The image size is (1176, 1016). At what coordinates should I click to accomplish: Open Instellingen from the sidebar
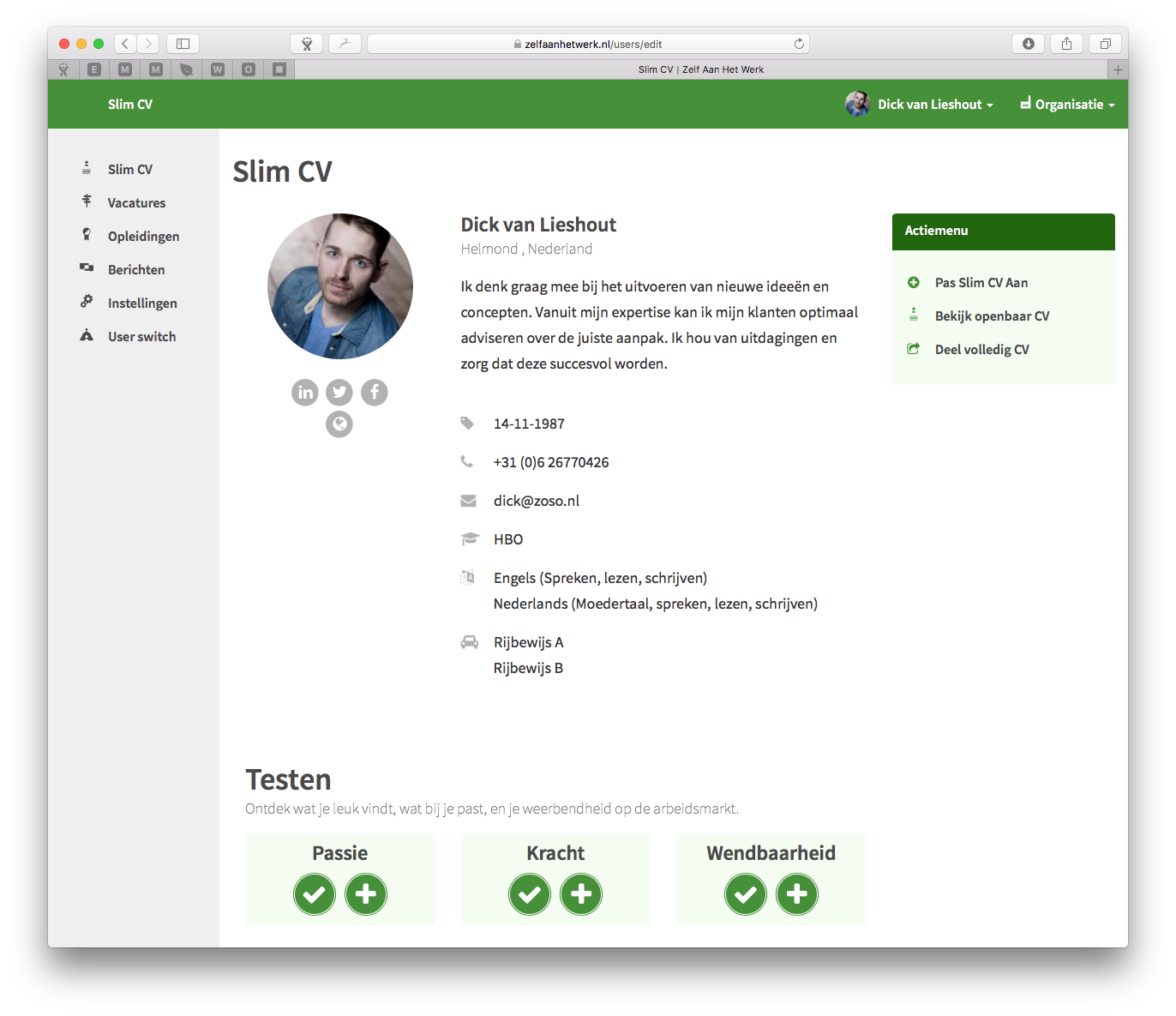coord(142,304)
